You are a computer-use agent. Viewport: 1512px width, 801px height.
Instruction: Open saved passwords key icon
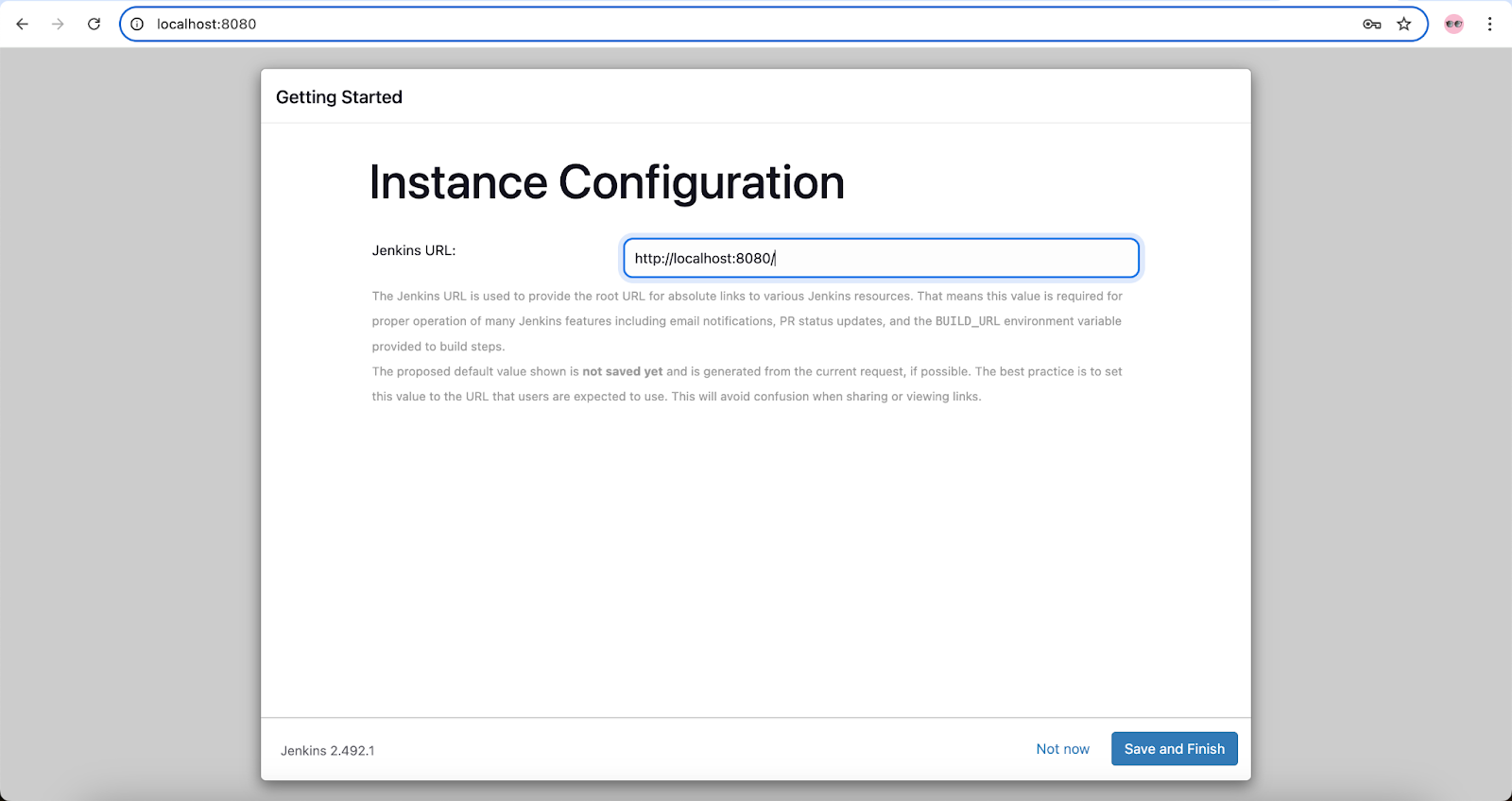pyautogui.click(x=1372, y=24)
